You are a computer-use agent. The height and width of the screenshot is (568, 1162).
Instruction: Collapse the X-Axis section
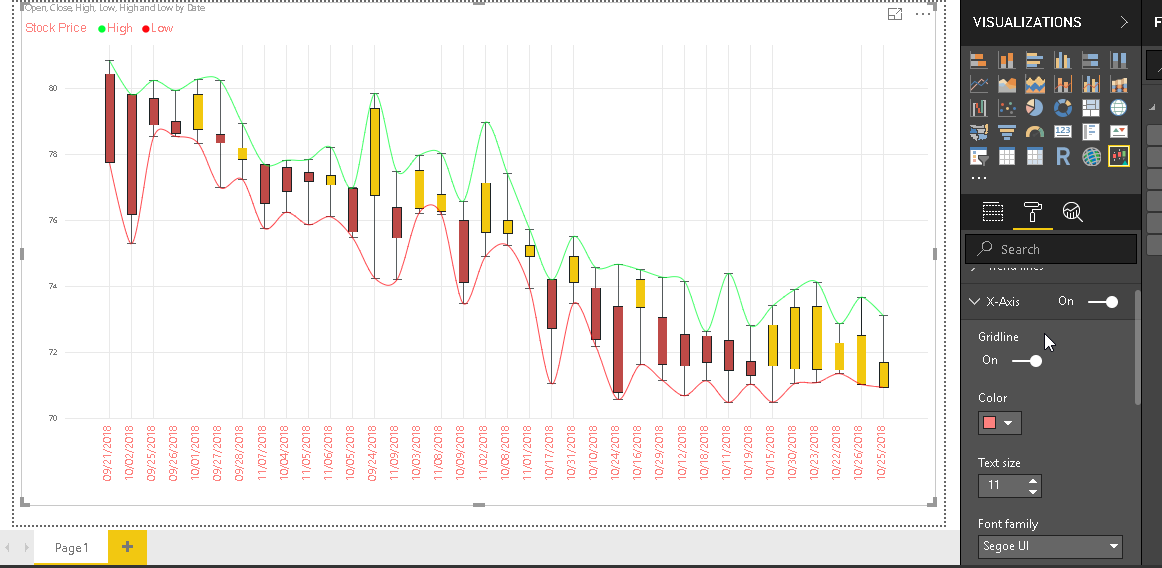tap(975, 302)
